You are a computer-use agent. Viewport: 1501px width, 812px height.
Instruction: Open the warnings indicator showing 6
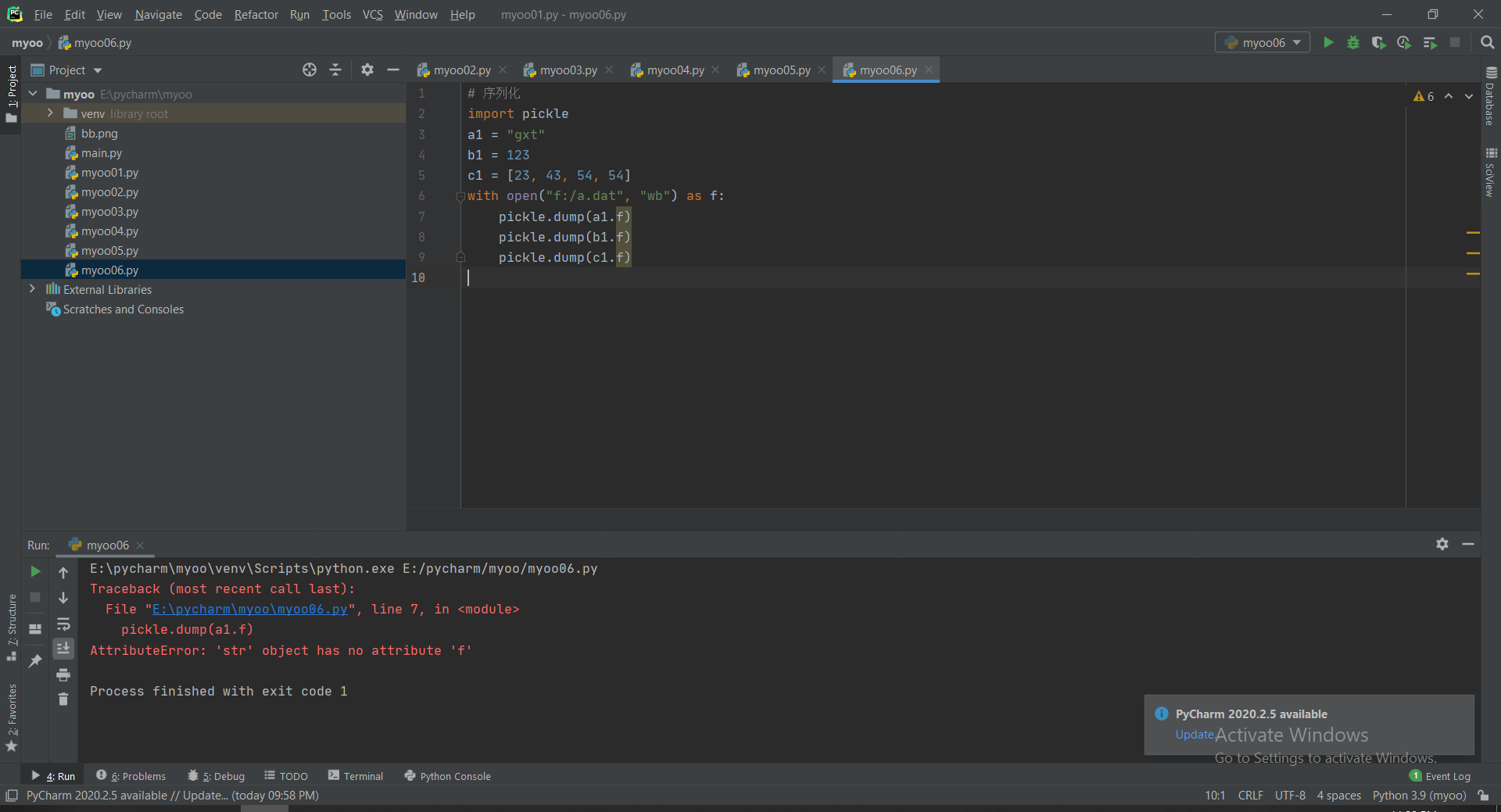1424,96
